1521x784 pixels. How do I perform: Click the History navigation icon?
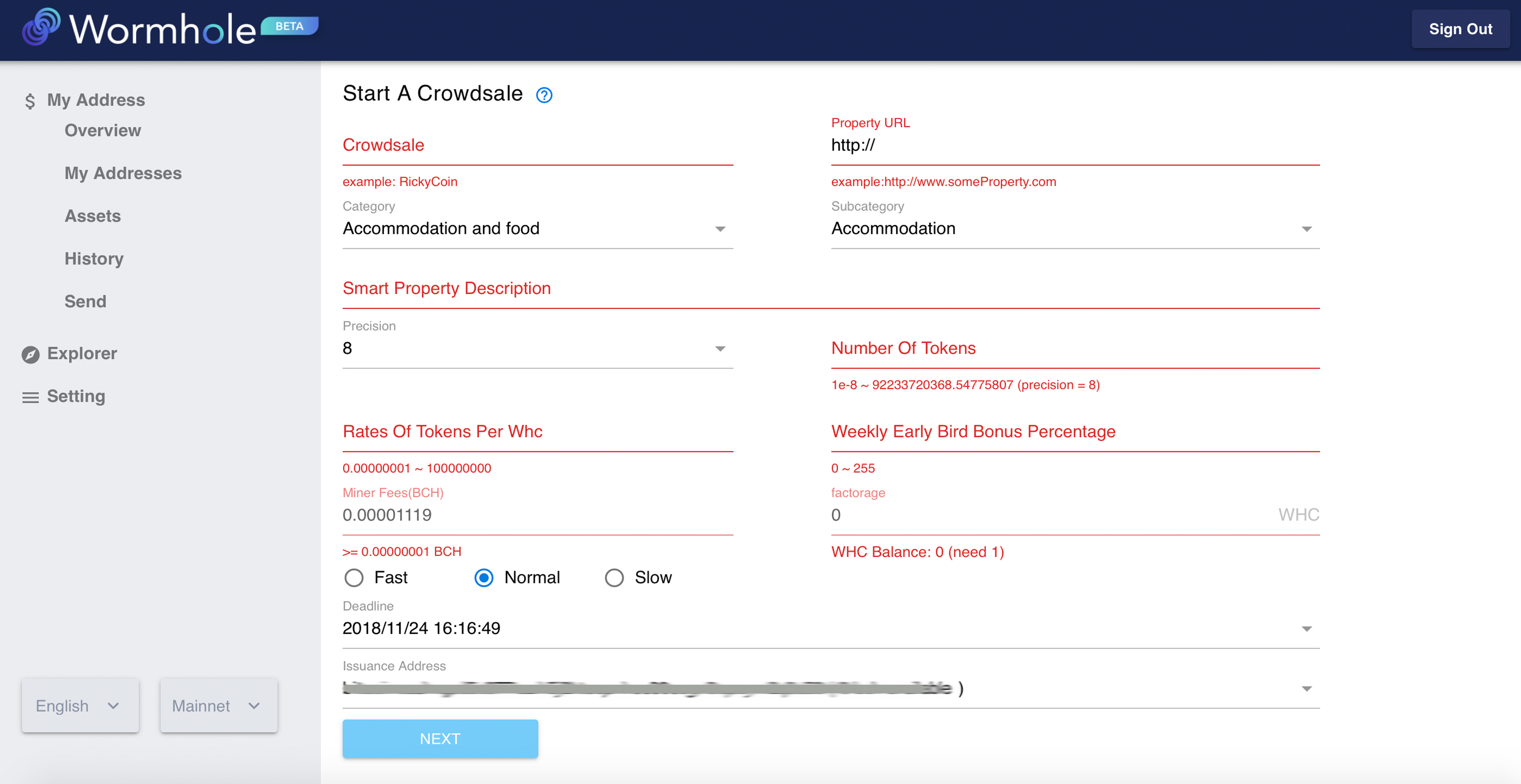(94, 258)
